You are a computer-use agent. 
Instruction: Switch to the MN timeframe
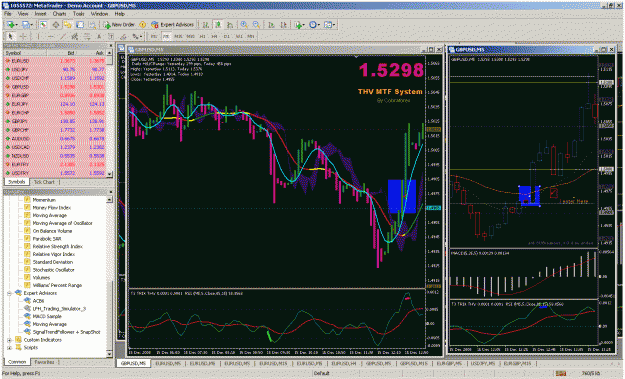pos(250,36)
